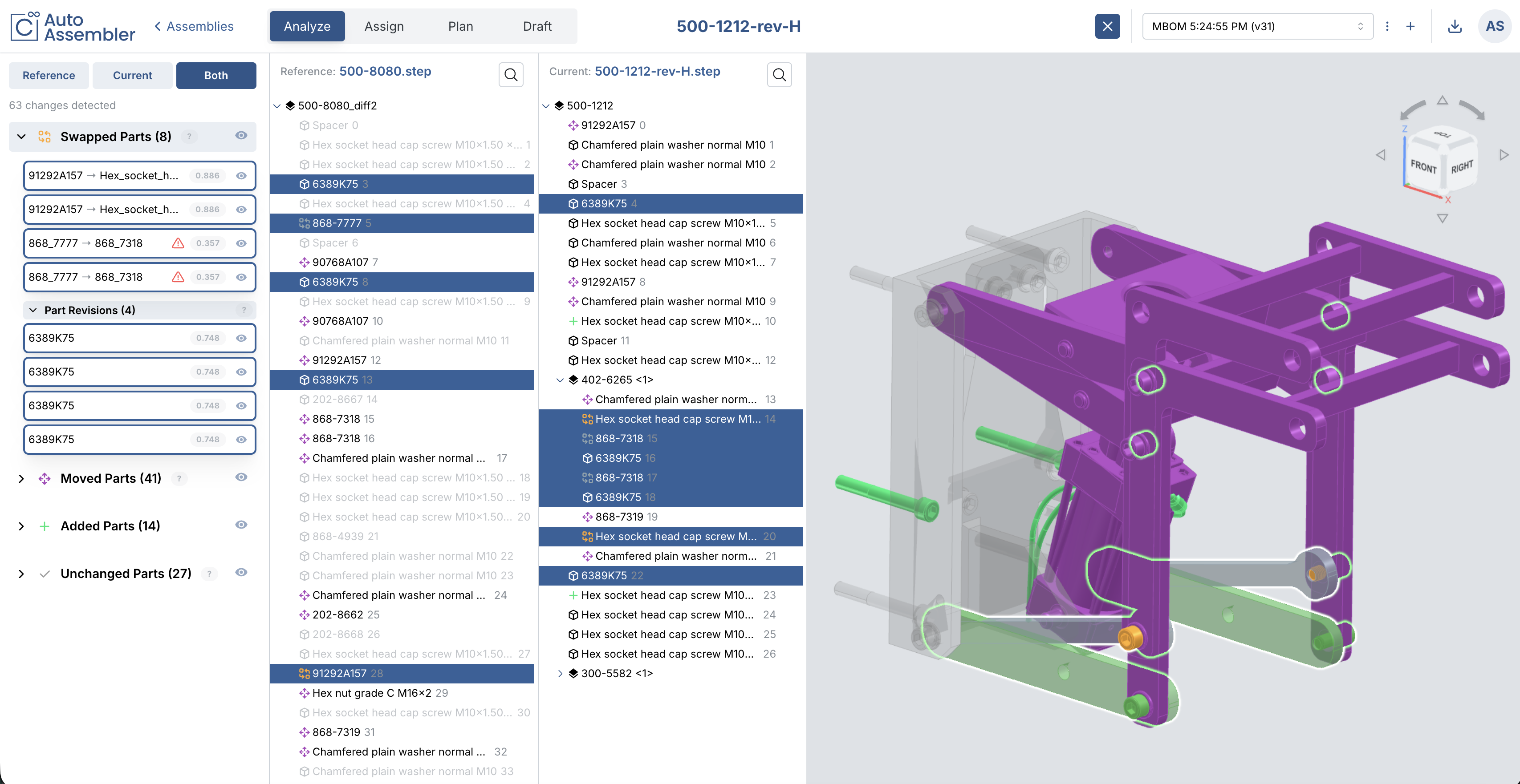Switch to the Assign tab

[384, 27]
